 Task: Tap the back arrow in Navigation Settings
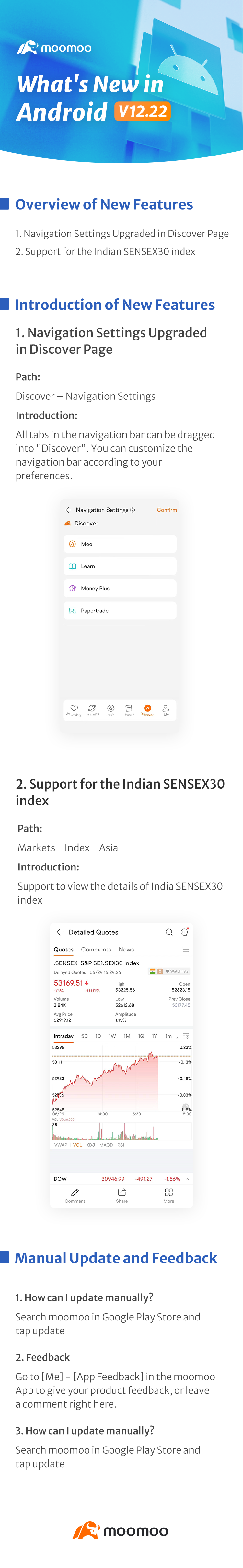point(68,510)
